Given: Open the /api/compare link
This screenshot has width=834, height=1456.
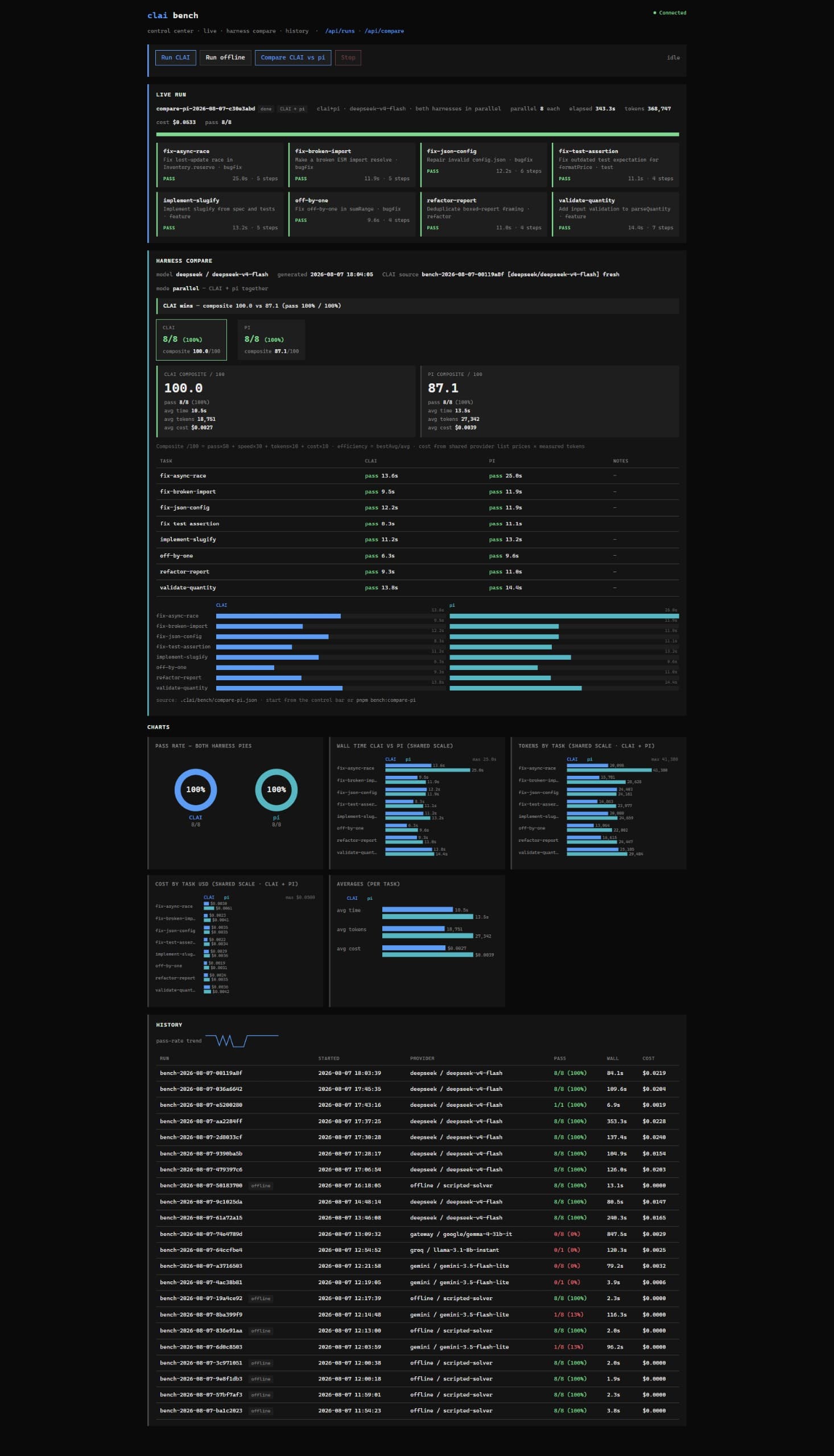Looking at the screenshot, I should point(384,31).
